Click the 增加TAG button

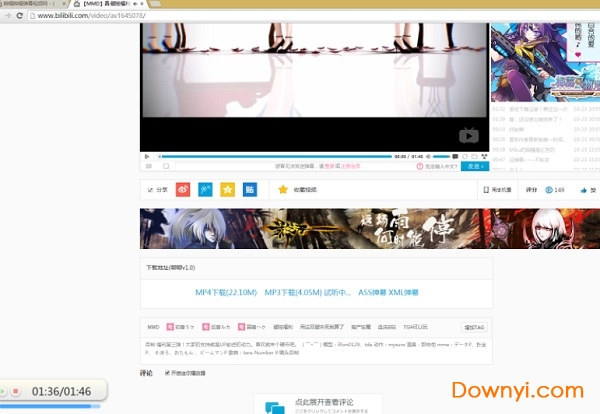(474, 327)
